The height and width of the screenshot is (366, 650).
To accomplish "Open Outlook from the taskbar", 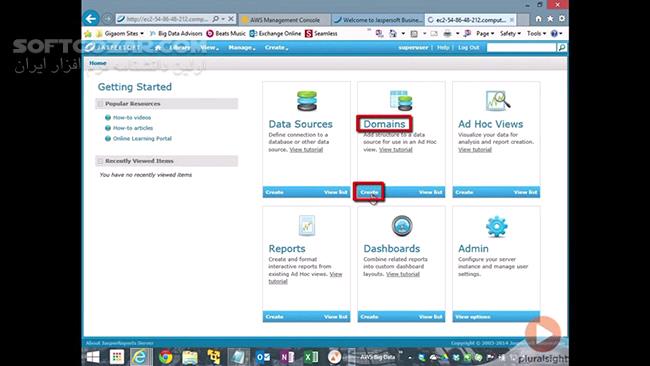I will (x=263, y=357).
